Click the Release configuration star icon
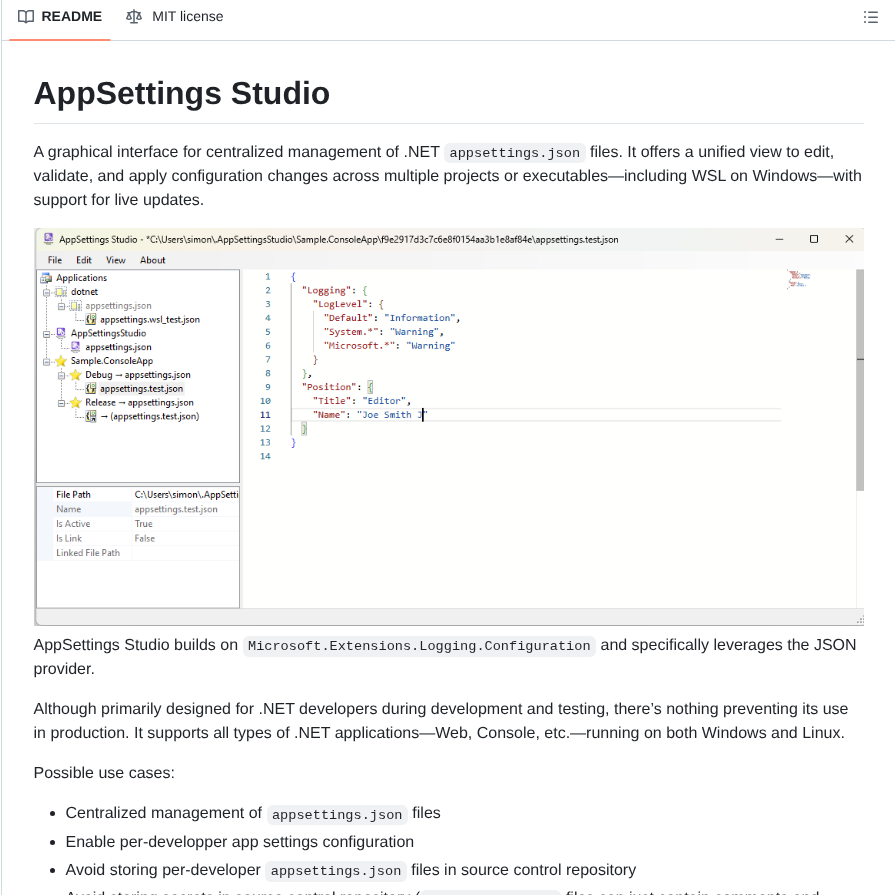This screenshot has width=895, height=895. [77, 402]
